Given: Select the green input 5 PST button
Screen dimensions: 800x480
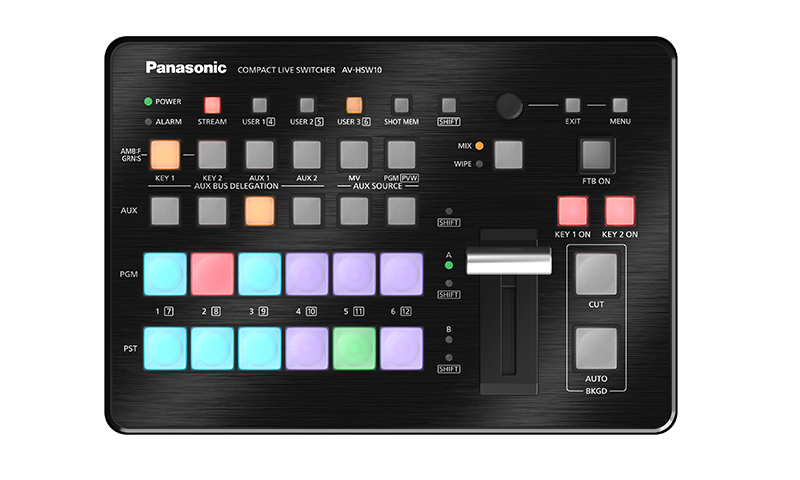Looking at the screenshot, I should (354, 348).
